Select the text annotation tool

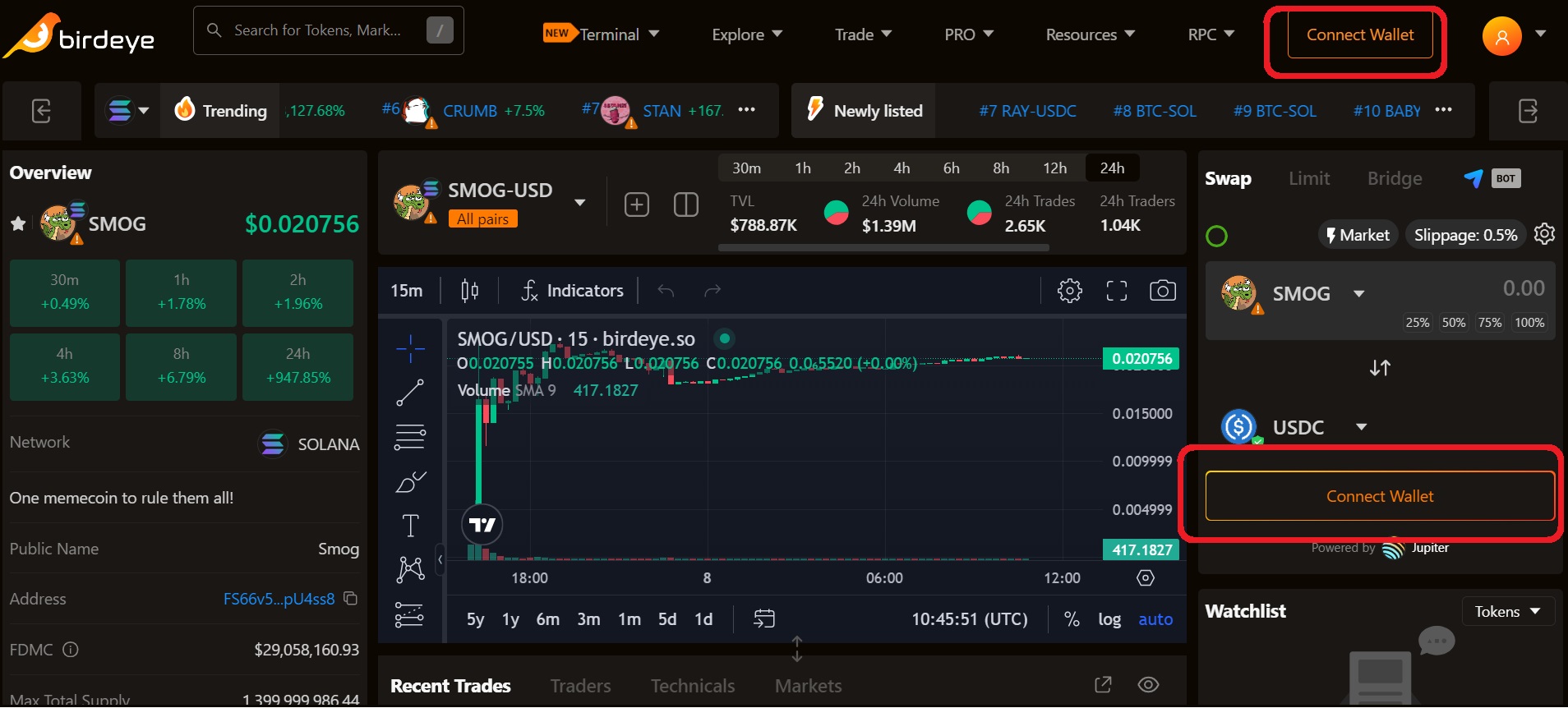(410, 526)
